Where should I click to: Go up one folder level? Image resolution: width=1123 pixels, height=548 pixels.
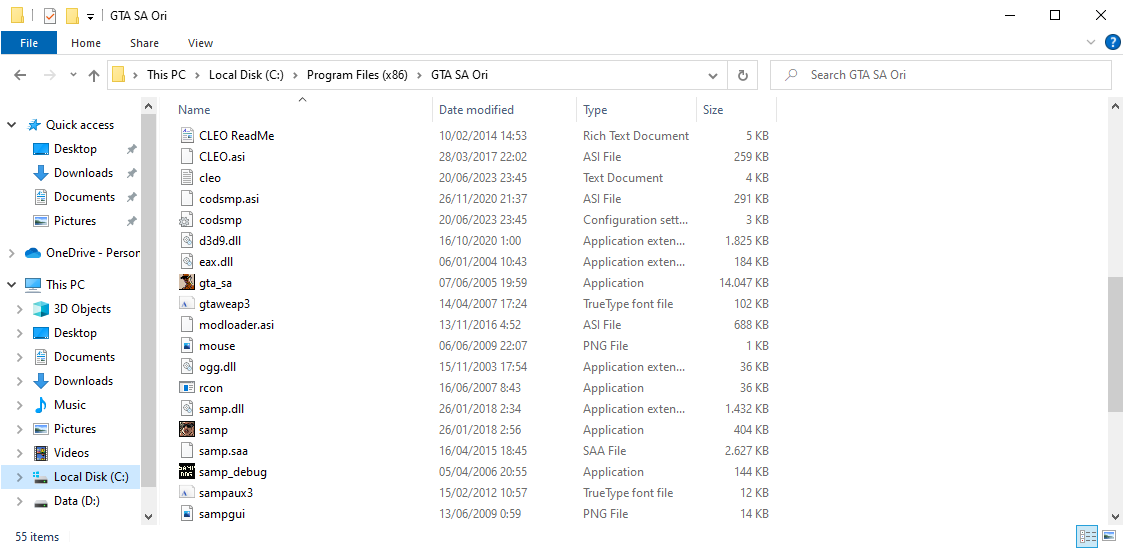tap(93, 74)
